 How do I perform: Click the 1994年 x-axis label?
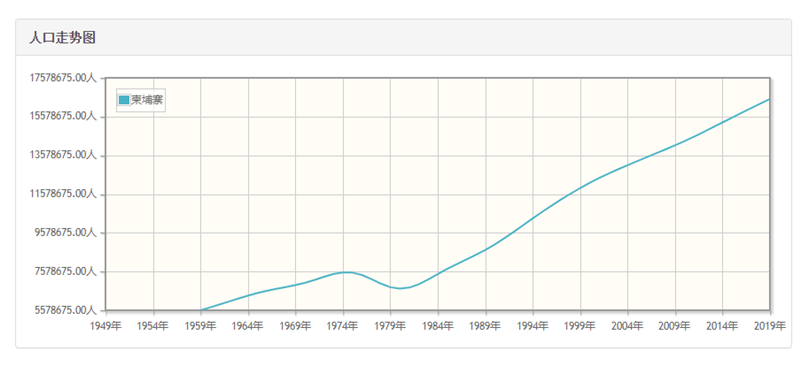coord(533,326)
